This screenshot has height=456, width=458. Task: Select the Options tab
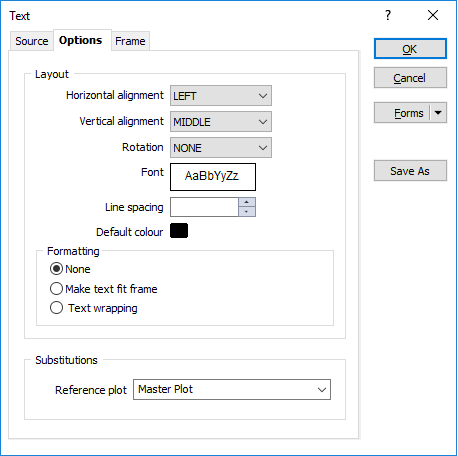click(81, 40)
